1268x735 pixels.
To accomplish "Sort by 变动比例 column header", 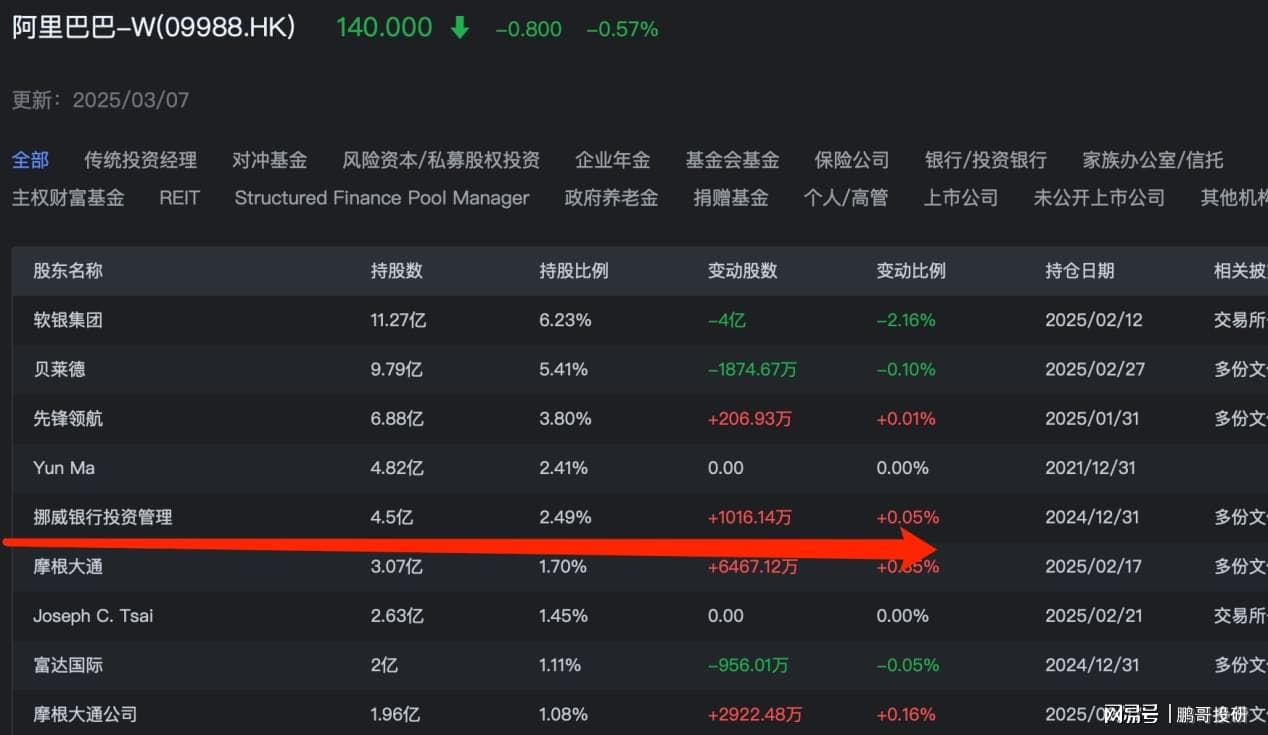I will coord(911,271).
